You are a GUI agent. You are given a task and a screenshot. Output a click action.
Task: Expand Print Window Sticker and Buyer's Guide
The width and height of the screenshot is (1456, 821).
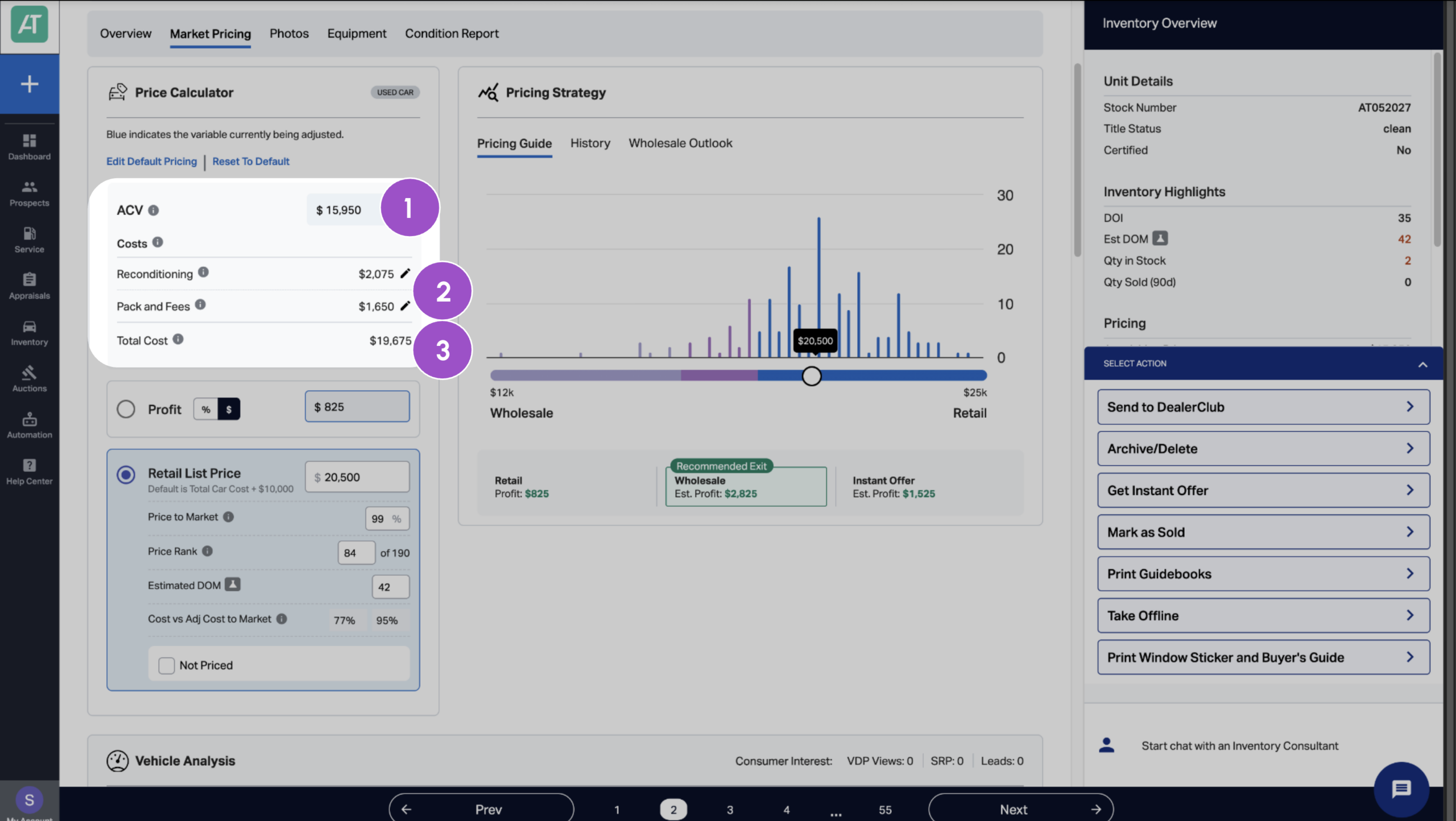click(x=1263, y=657)
